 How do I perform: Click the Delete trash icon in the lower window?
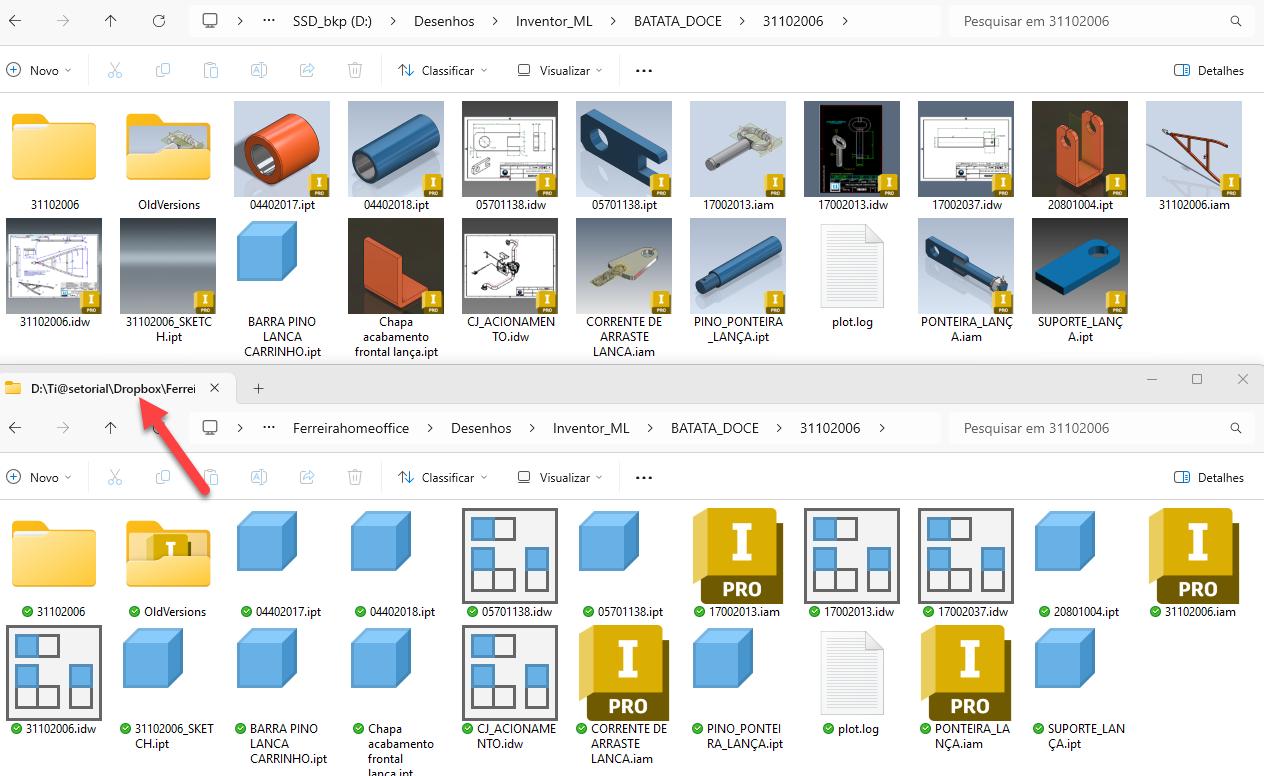[x=354, y=477]
